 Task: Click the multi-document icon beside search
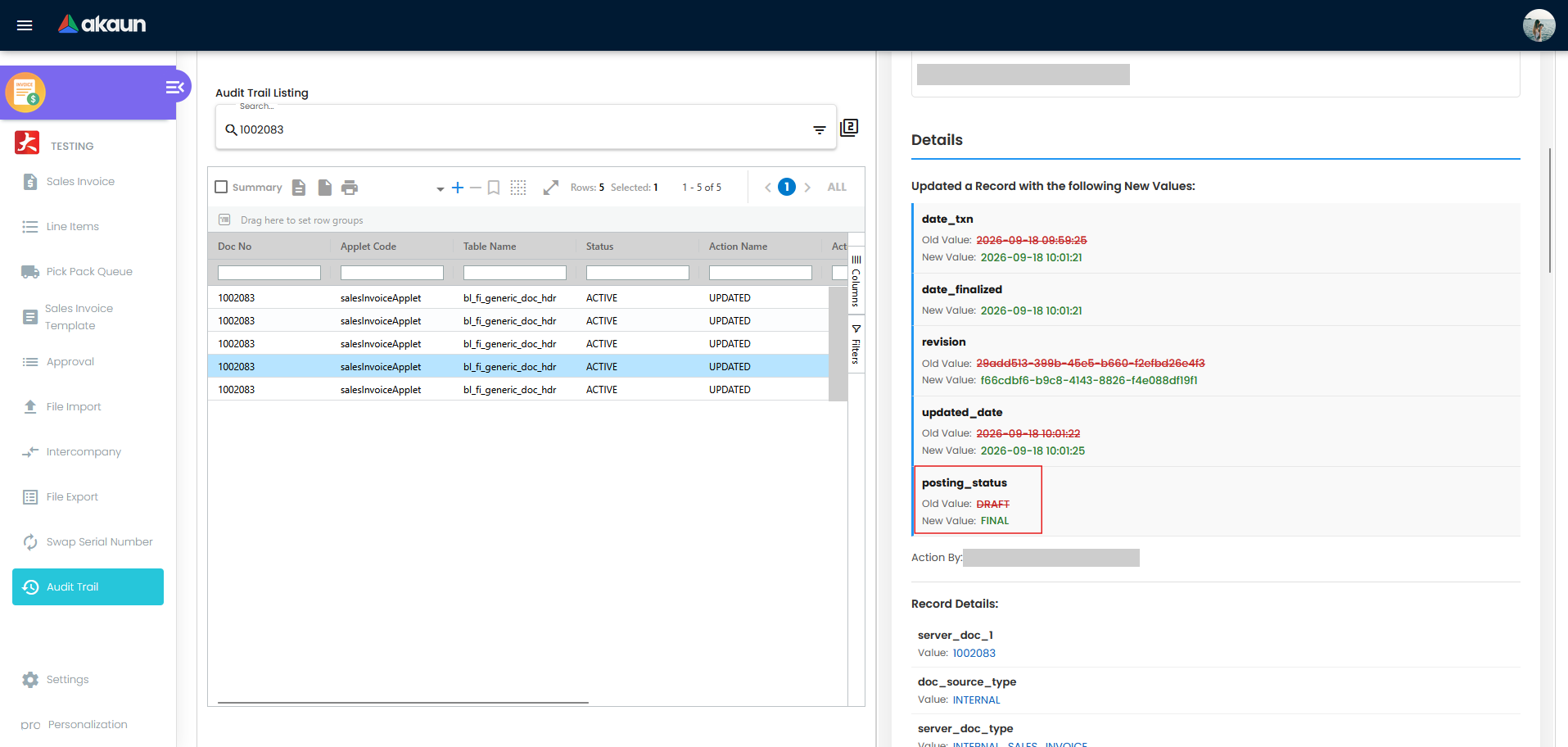coord(849,128)
